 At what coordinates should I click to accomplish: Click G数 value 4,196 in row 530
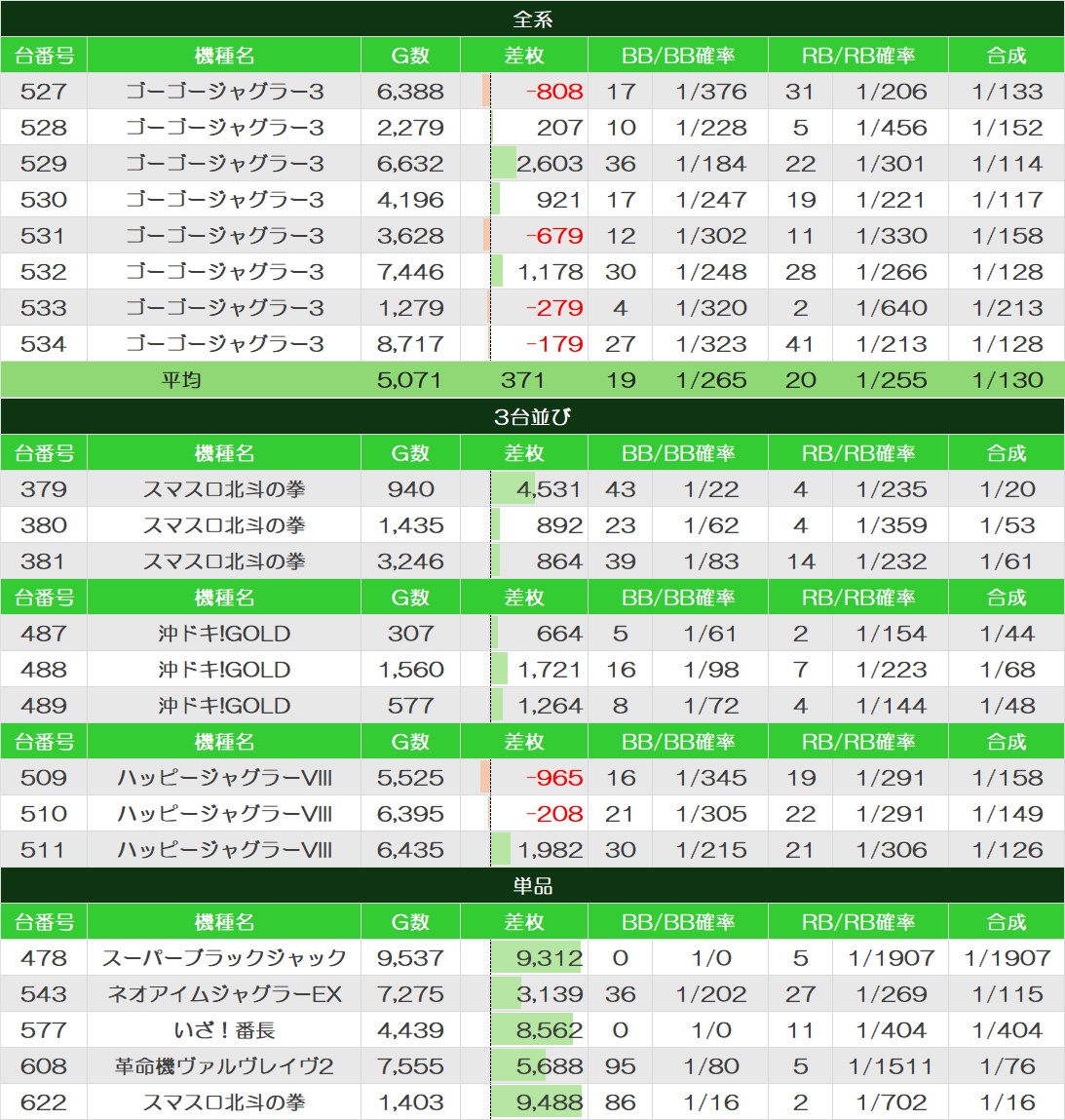410,199
